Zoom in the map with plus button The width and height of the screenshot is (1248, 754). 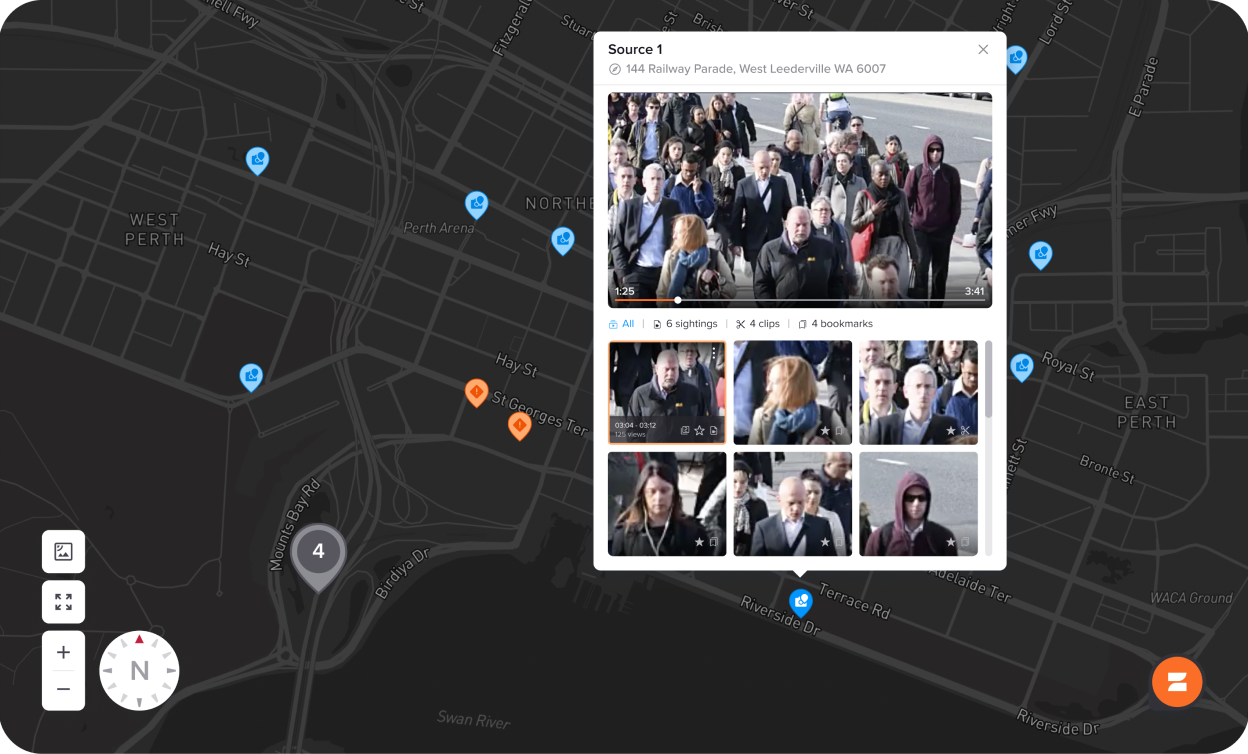click(63, 653)
